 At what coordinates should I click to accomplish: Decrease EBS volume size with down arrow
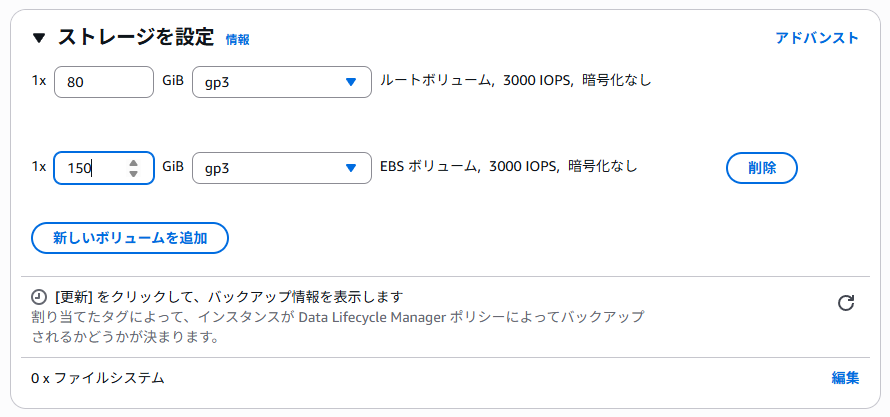[x=133, y=174]
